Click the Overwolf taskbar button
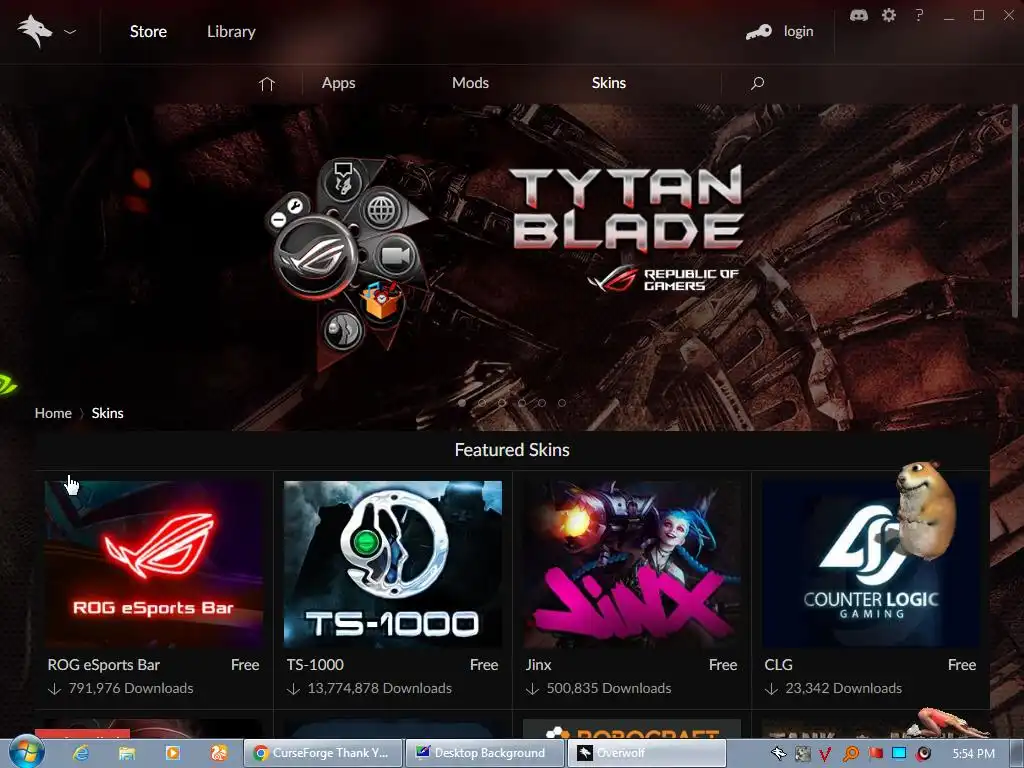The height and width of the screenshot is (768, 1024). pos(647,753)
